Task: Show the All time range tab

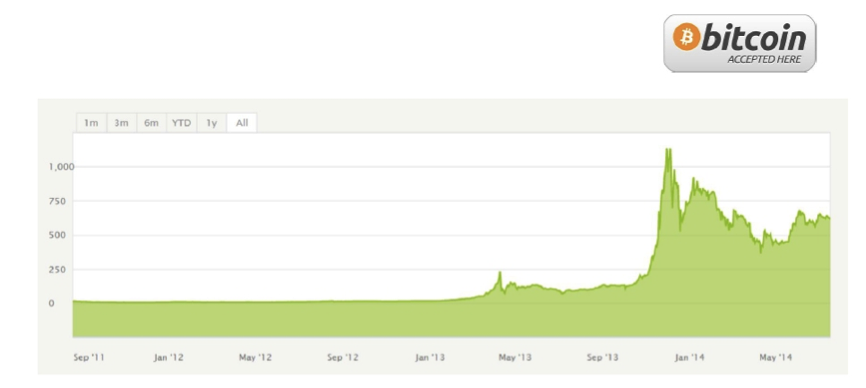Action: (x=242, y=123)
